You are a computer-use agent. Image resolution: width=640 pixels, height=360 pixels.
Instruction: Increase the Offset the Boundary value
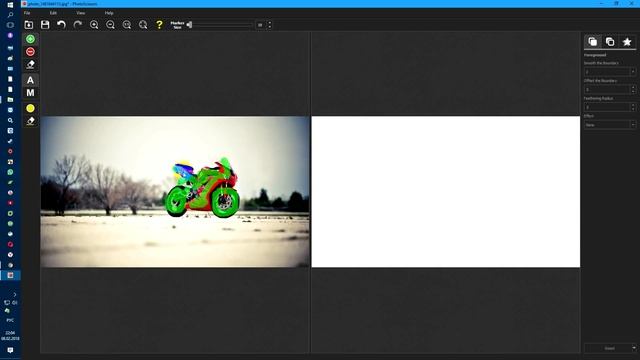click(x=633, y=87)
